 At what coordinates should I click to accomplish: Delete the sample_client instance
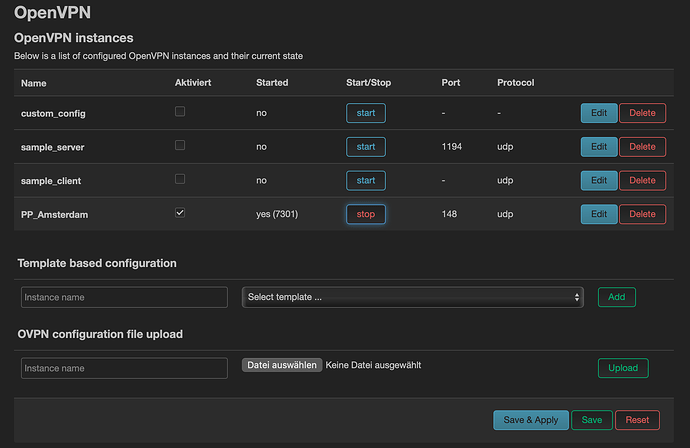(642, 180)
